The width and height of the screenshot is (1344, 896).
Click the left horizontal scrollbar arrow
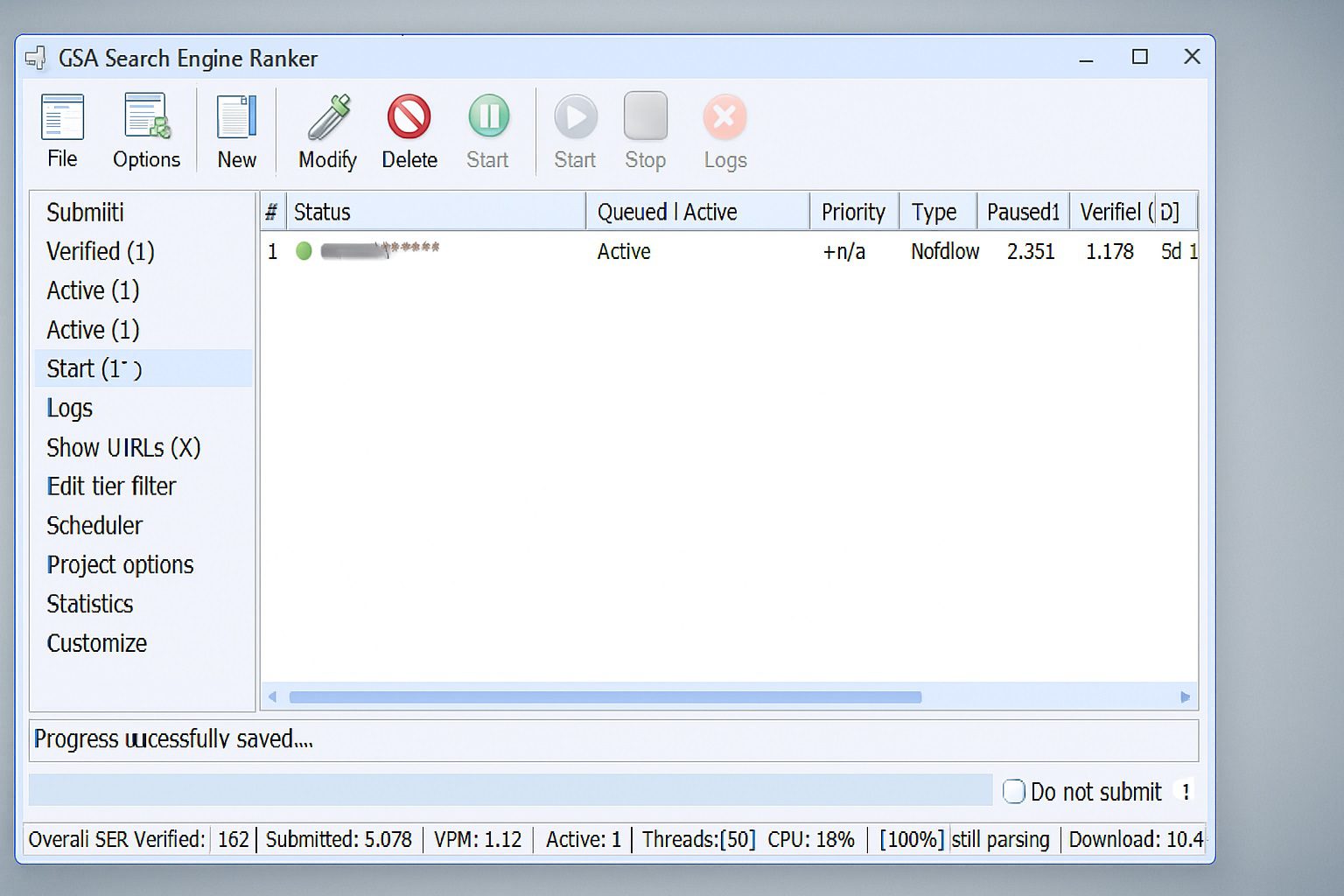(272, 697)
